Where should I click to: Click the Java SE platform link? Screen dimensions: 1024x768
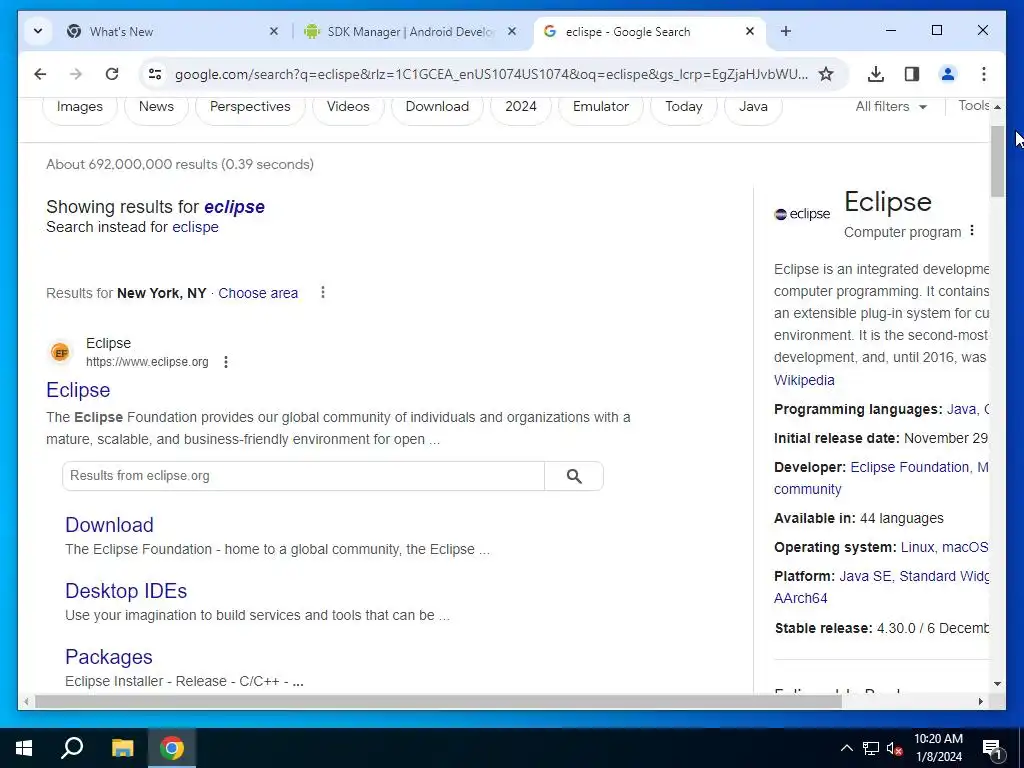865,576
